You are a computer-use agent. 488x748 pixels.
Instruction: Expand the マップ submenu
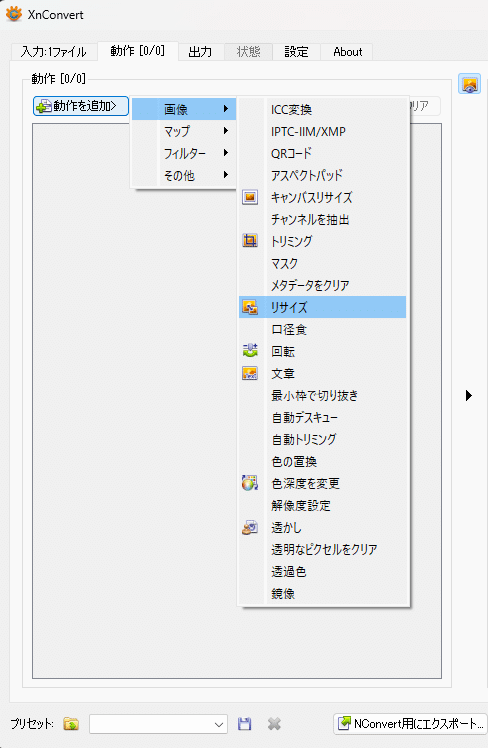coord(184,131)
